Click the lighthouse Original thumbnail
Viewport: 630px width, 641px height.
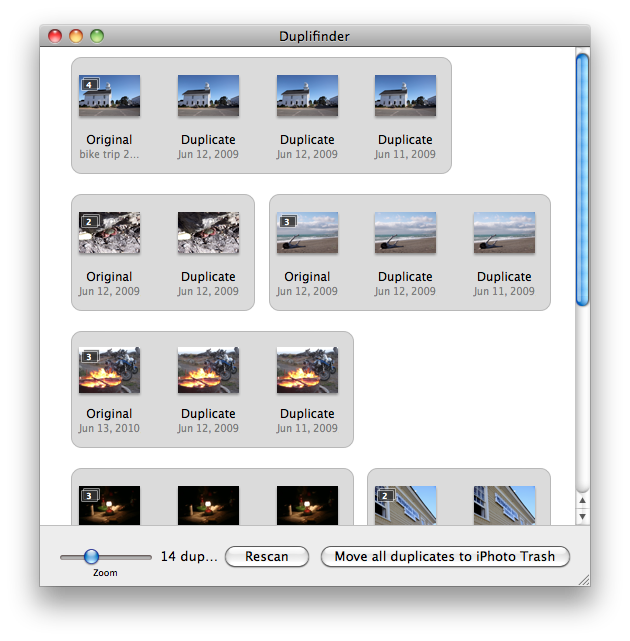point(110,97)
